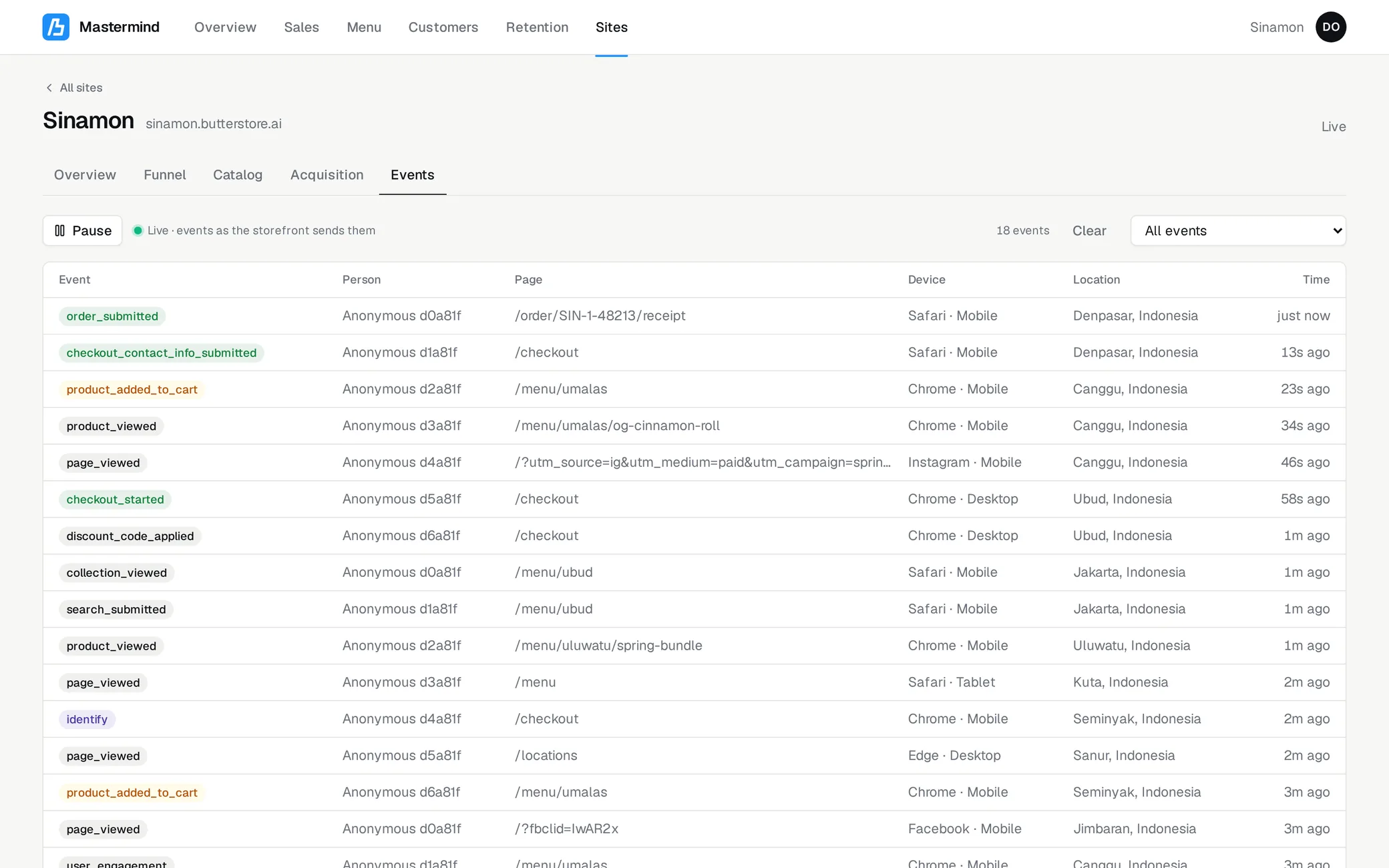Switch to the Customers section
Image resolution: width=1389 pixels, height=868 pixels.
point(443,27)
